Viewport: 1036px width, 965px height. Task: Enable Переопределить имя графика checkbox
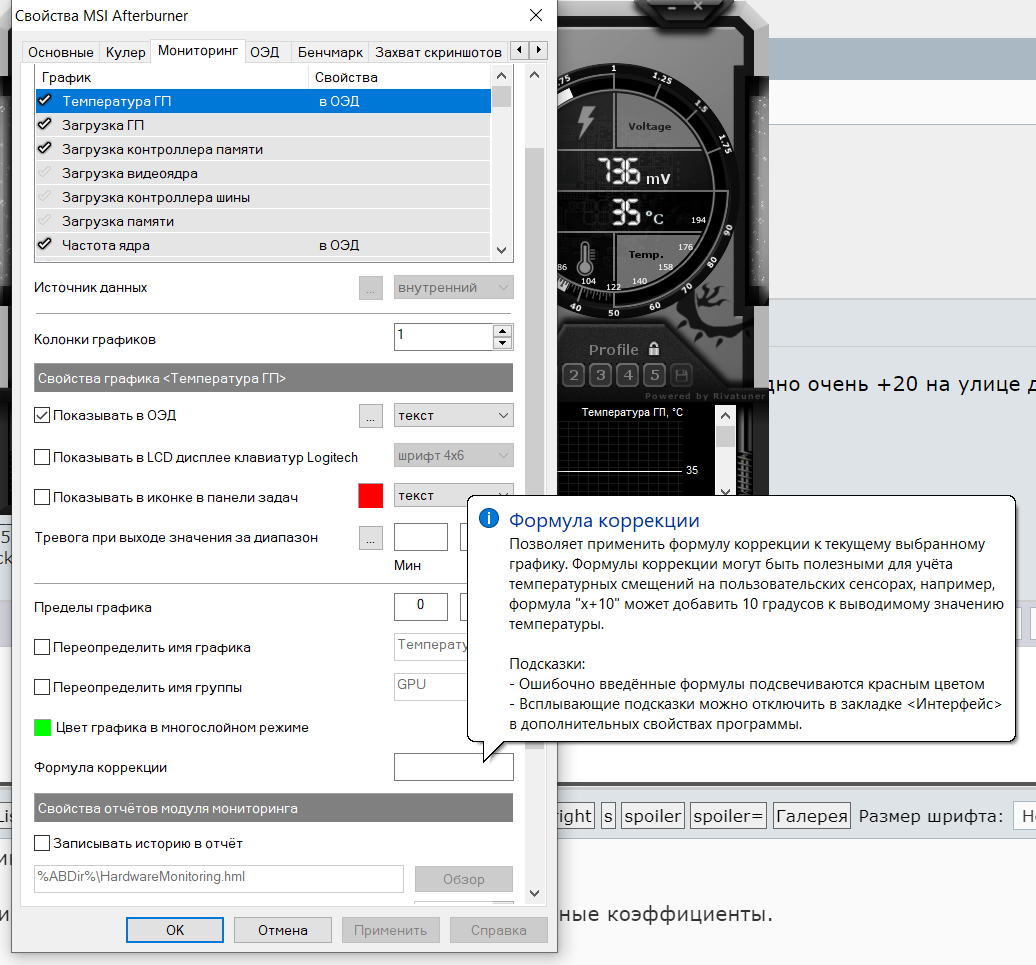[x=42, y=647]
